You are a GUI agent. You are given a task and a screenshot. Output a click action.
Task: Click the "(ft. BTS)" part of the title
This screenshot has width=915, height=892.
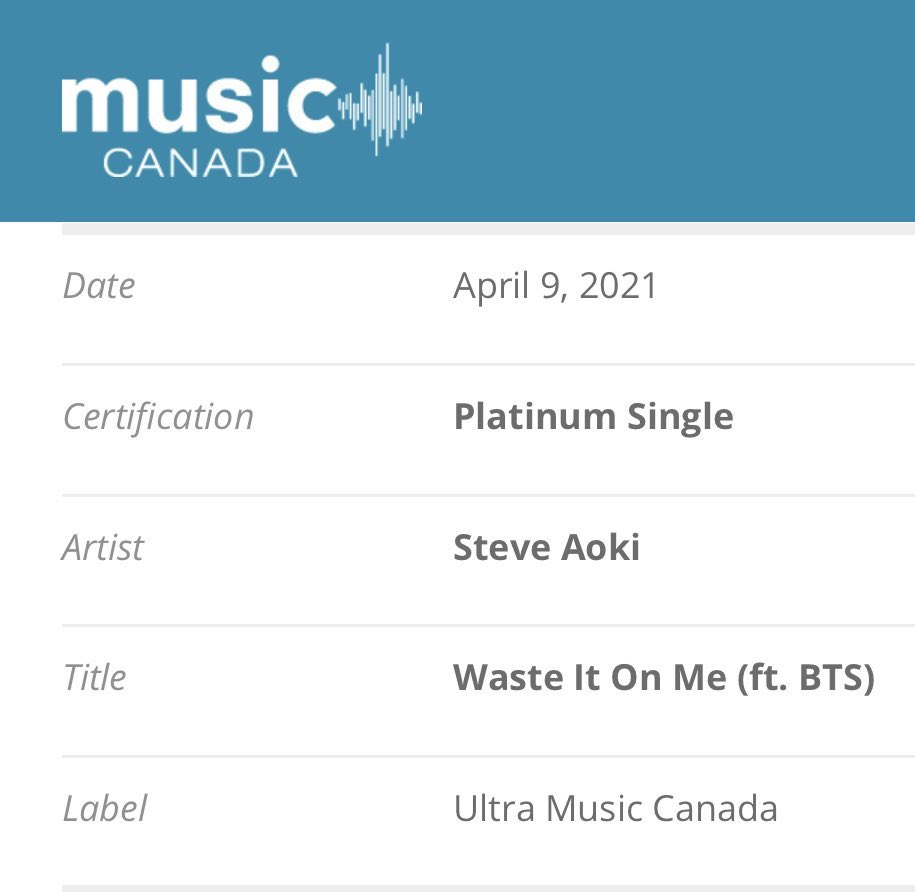click(x=805, y=678)
